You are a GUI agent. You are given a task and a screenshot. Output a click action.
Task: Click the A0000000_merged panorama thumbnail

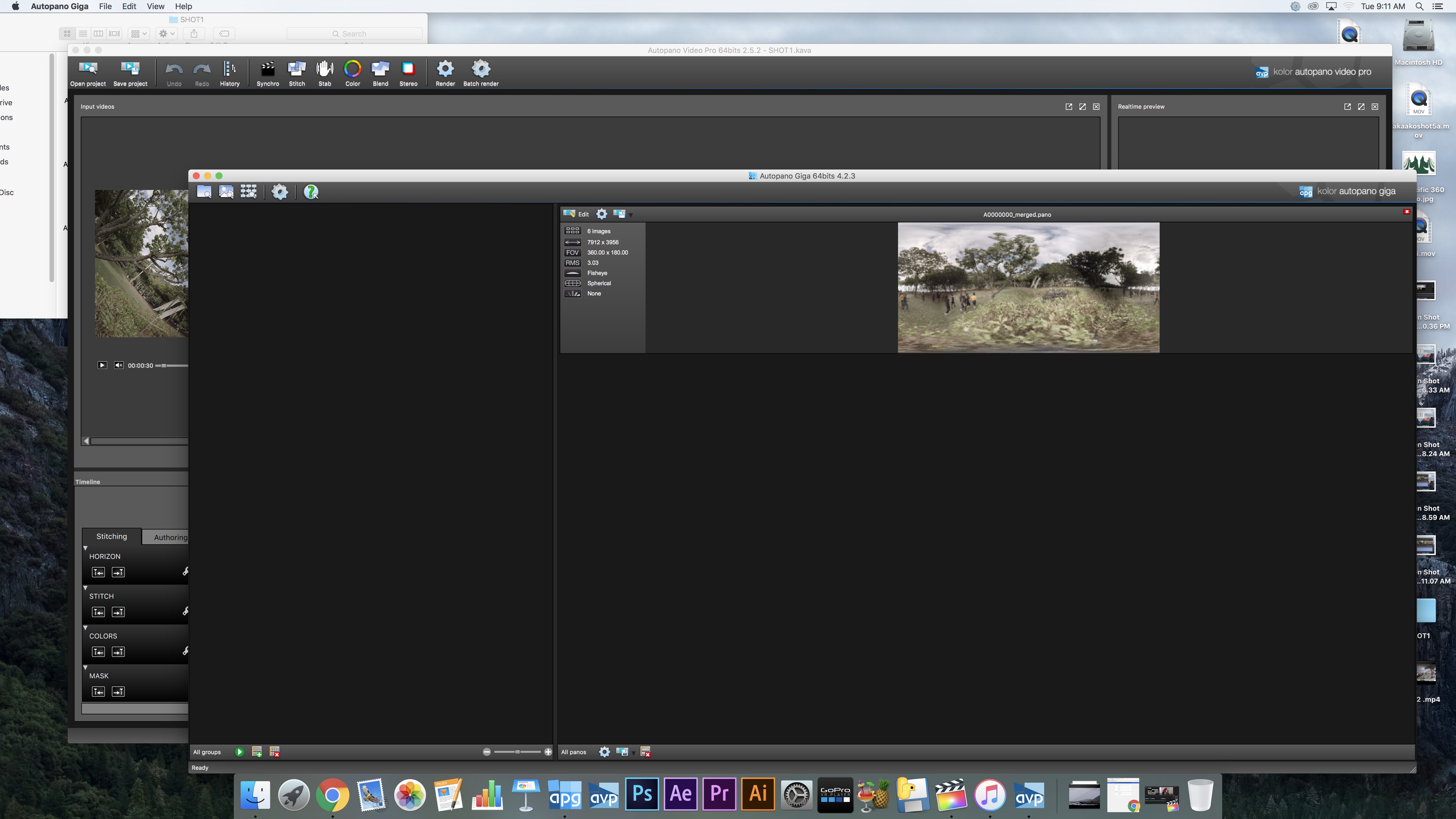[1028, 287]
